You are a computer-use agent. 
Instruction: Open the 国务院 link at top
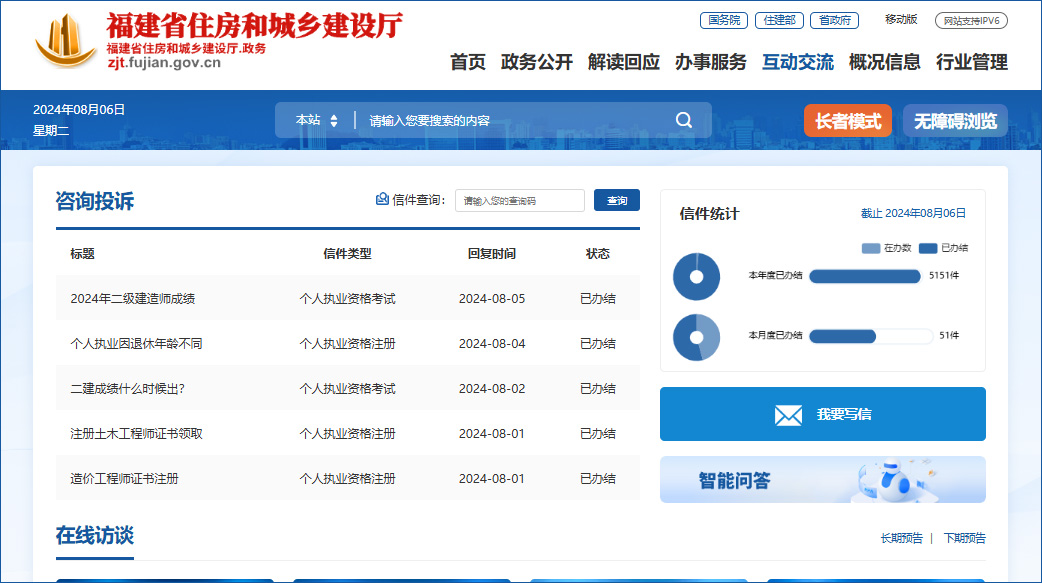click(x=723, y=20)
